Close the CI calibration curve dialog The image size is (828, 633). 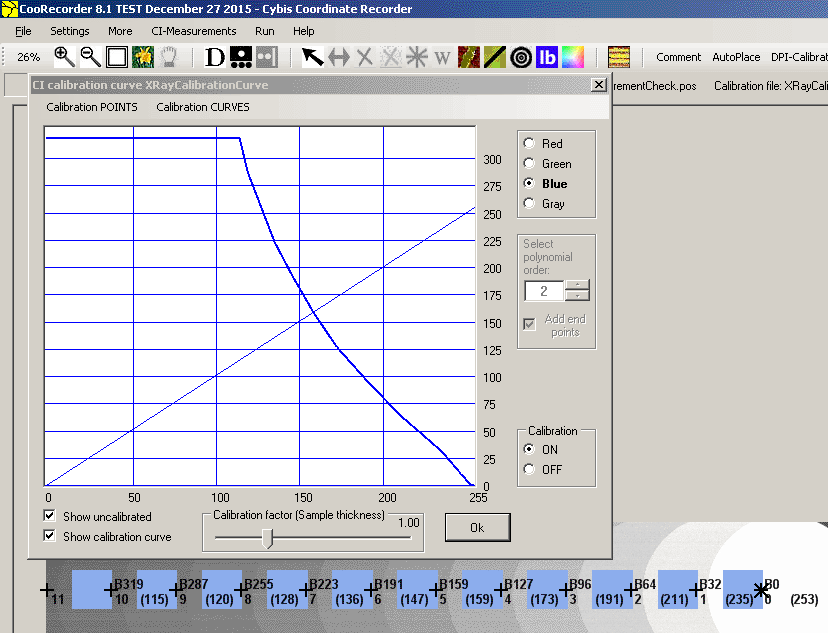coord(598,84)
